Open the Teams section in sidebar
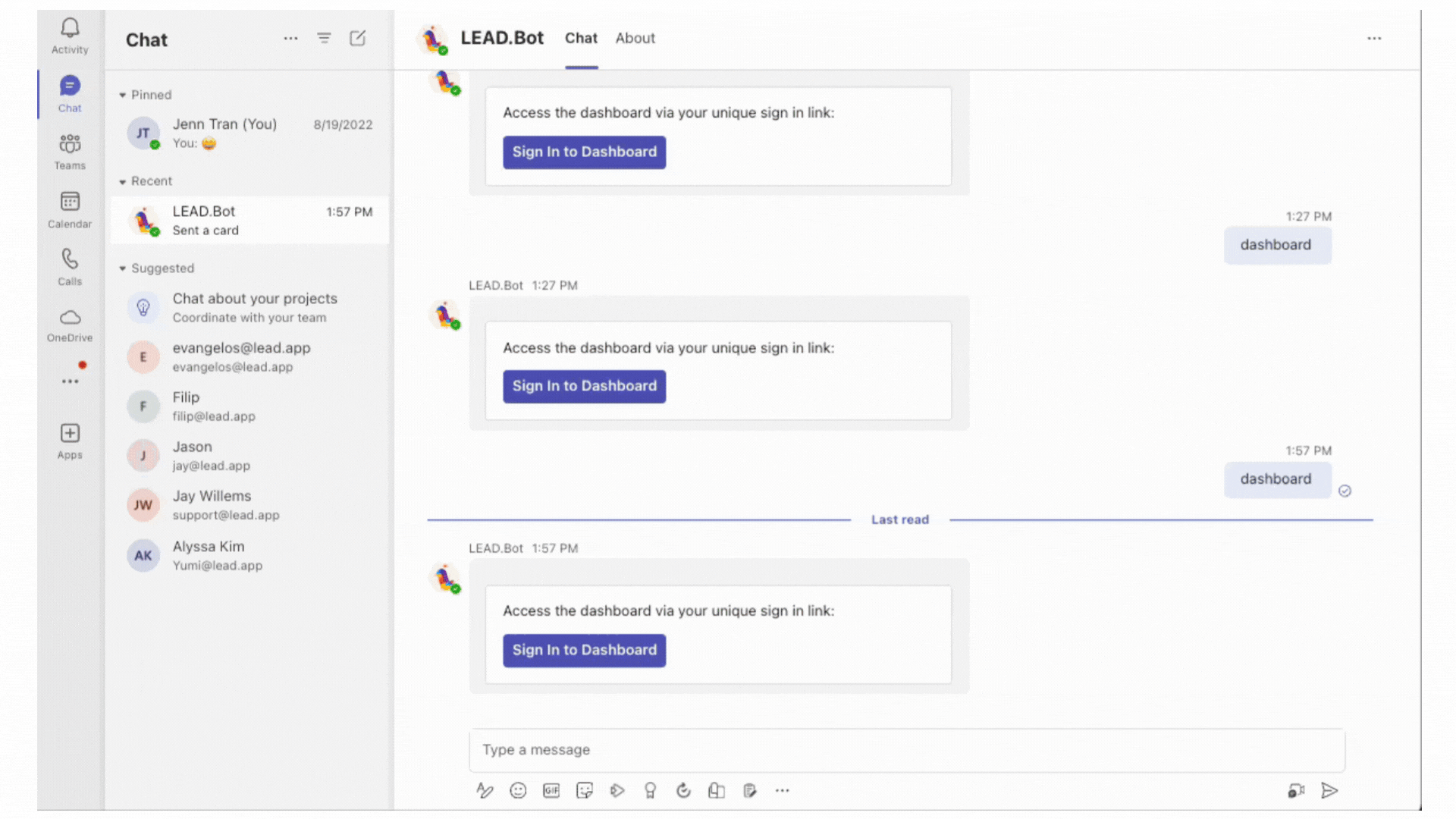The height and width of the screenshot is (819, 1456). point(70,151)
